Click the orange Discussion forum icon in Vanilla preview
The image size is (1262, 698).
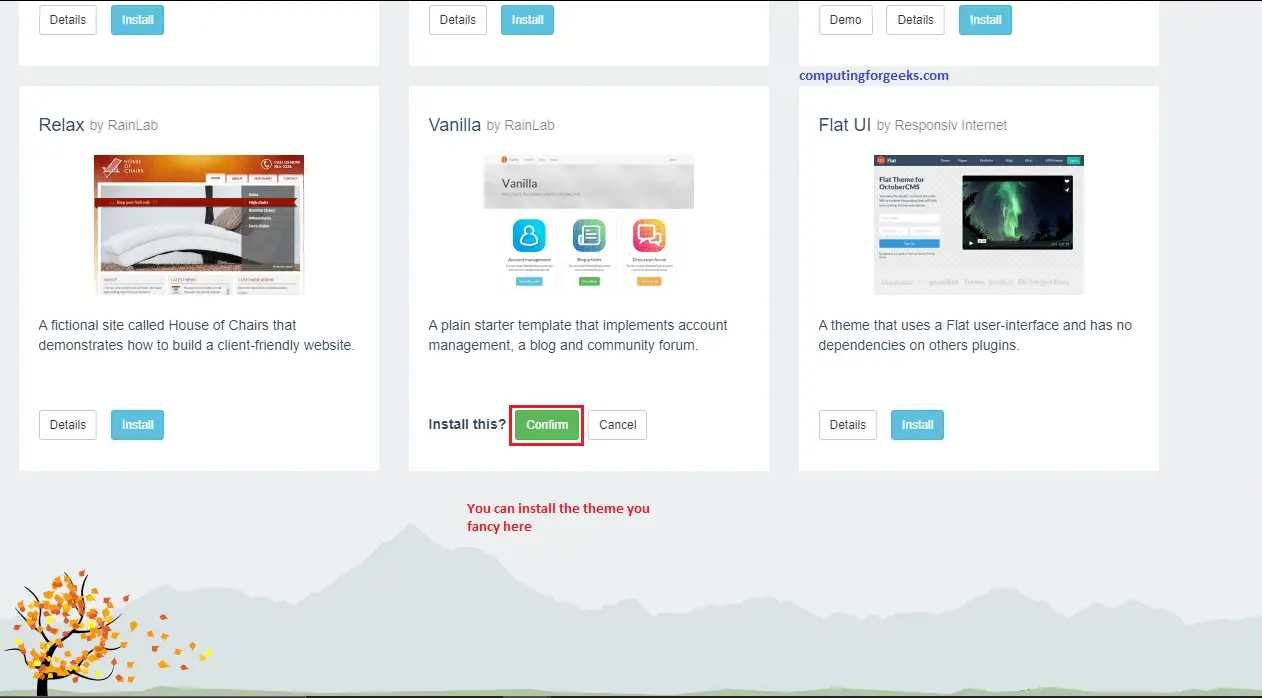(x=649, y=237)
